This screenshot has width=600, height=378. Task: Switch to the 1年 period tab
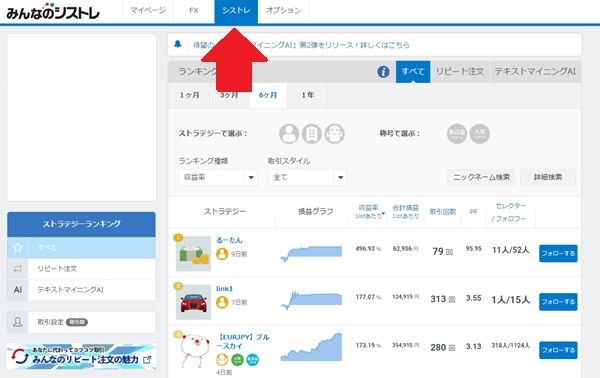[x=308, y=95]
